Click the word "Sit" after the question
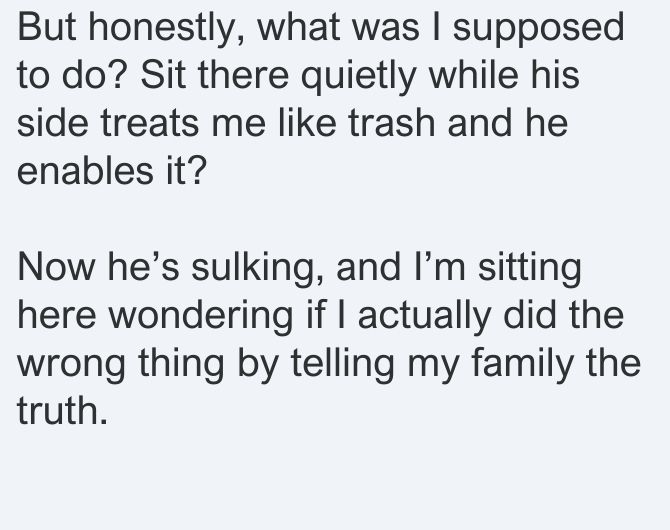This screenshot has width=670, height=530. tap(163, 75)
